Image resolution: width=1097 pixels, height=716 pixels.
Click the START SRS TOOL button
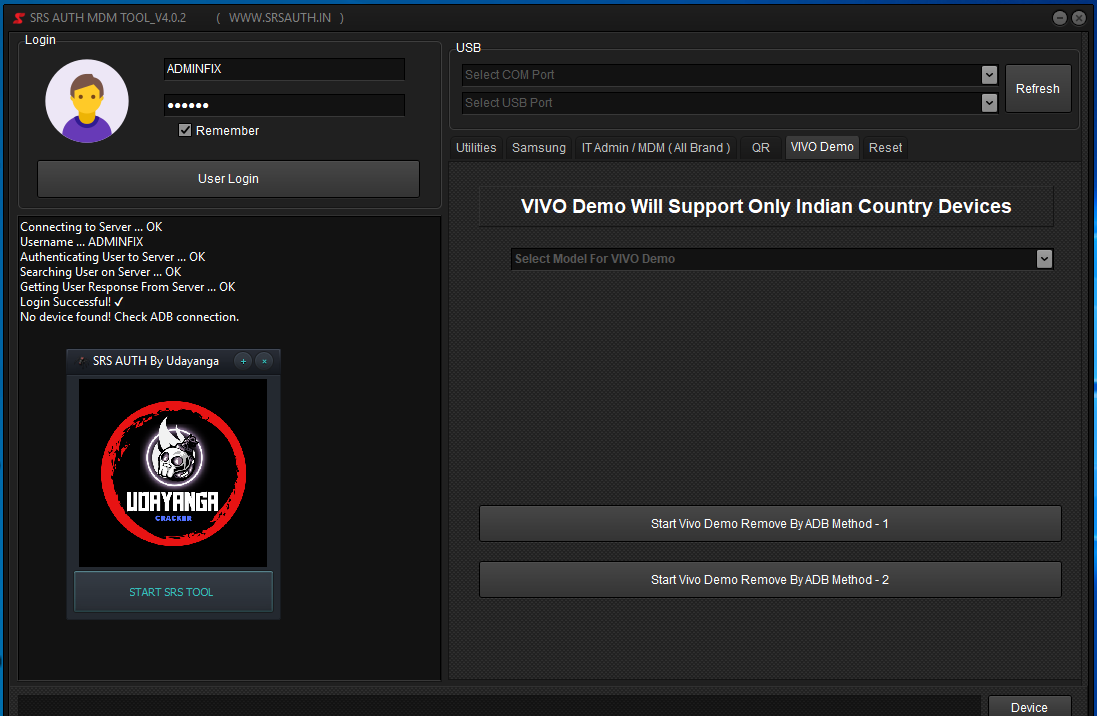coord(173,591)
